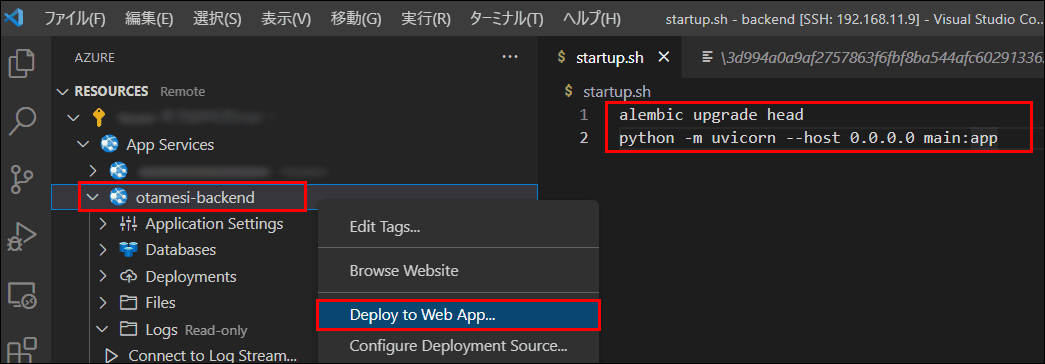This screenshot has height=364, width=1045.
Task: Click line number 2 in gutter
Action: pyautogui.click(x=584, y=139)
